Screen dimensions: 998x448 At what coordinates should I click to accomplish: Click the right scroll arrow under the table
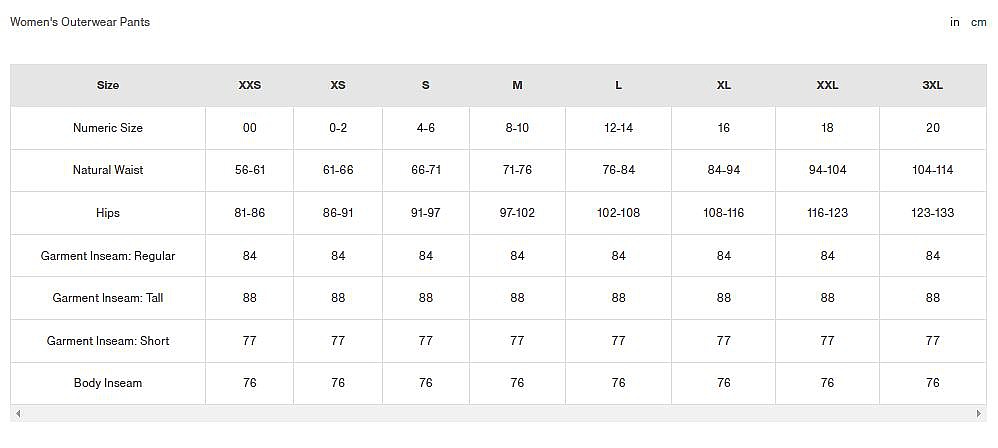pos(979,413)
